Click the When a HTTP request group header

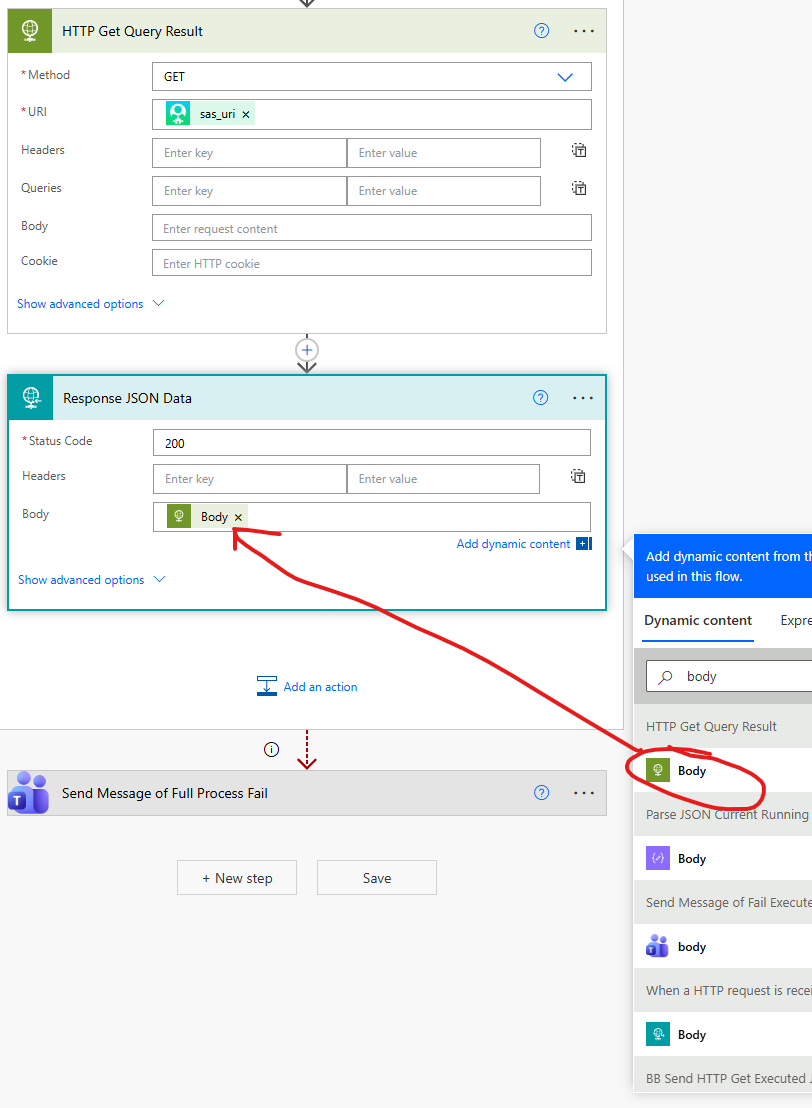click(x=723, y=991)
